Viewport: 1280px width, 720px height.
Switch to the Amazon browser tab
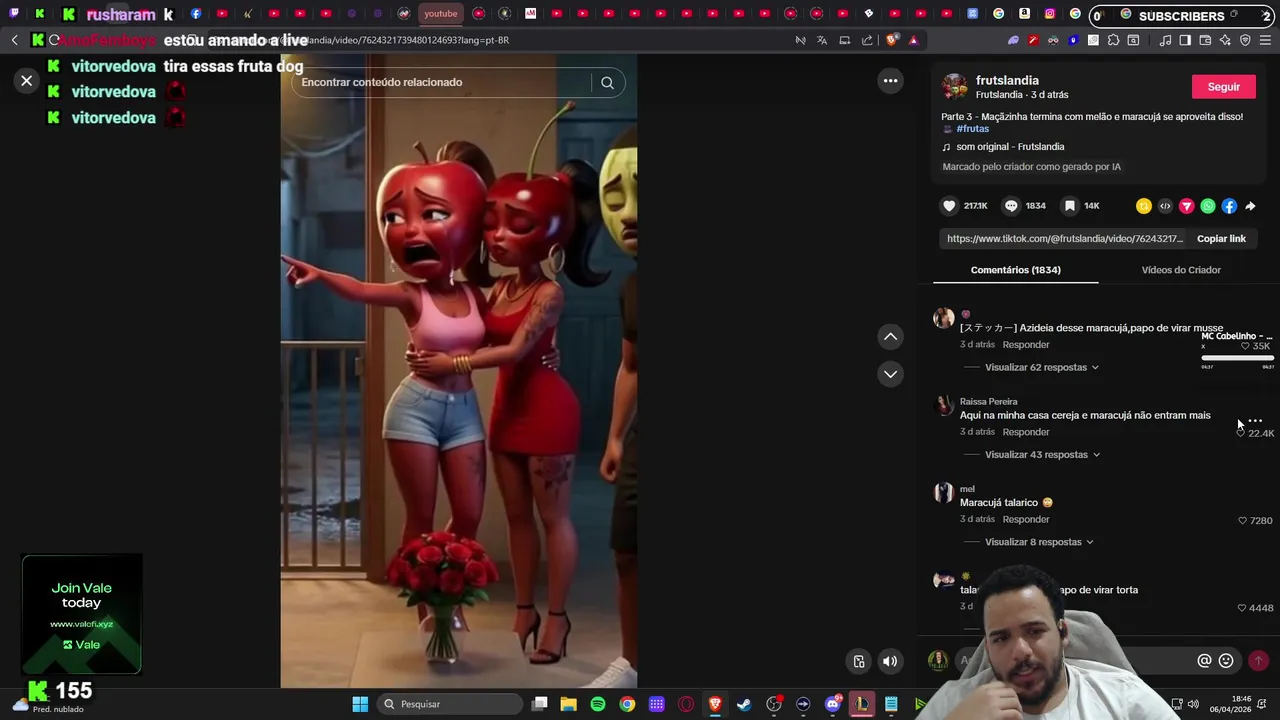pyautogui.click(x=1024, y=14)
